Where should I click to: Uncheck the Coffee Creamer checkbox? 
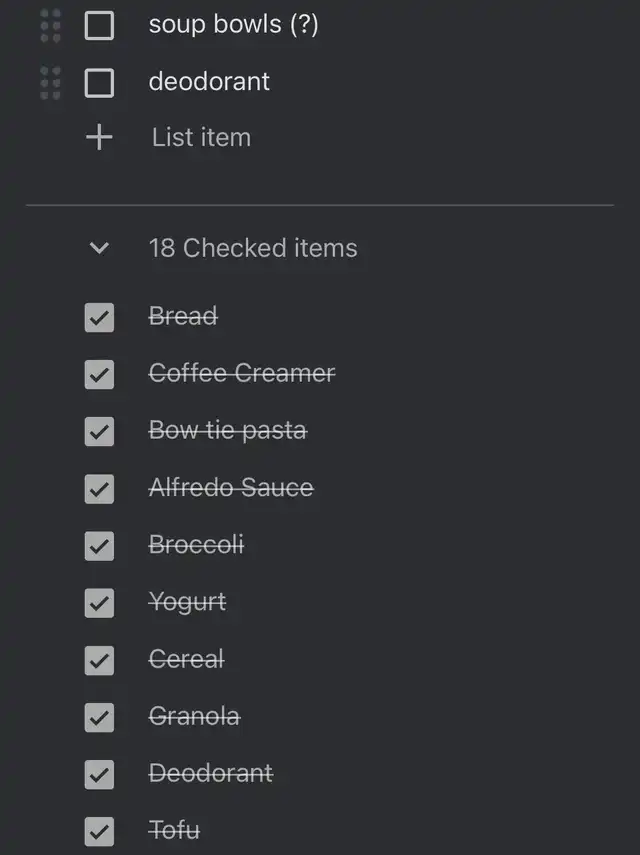99,374
